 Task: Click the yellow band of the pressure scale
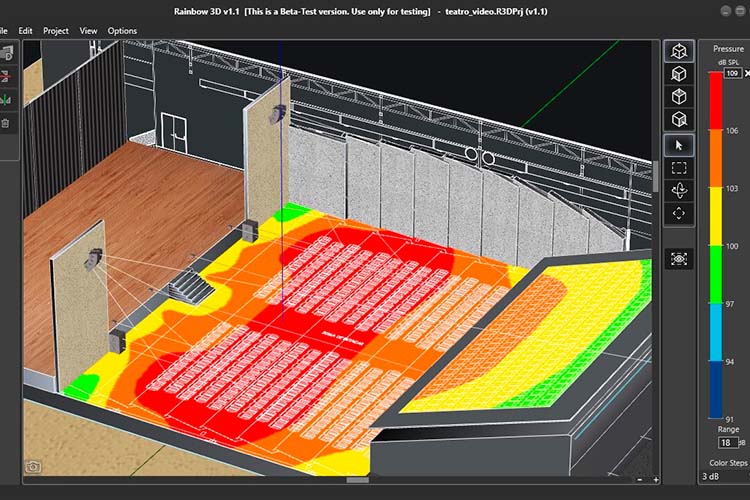(x=716, y=216)
